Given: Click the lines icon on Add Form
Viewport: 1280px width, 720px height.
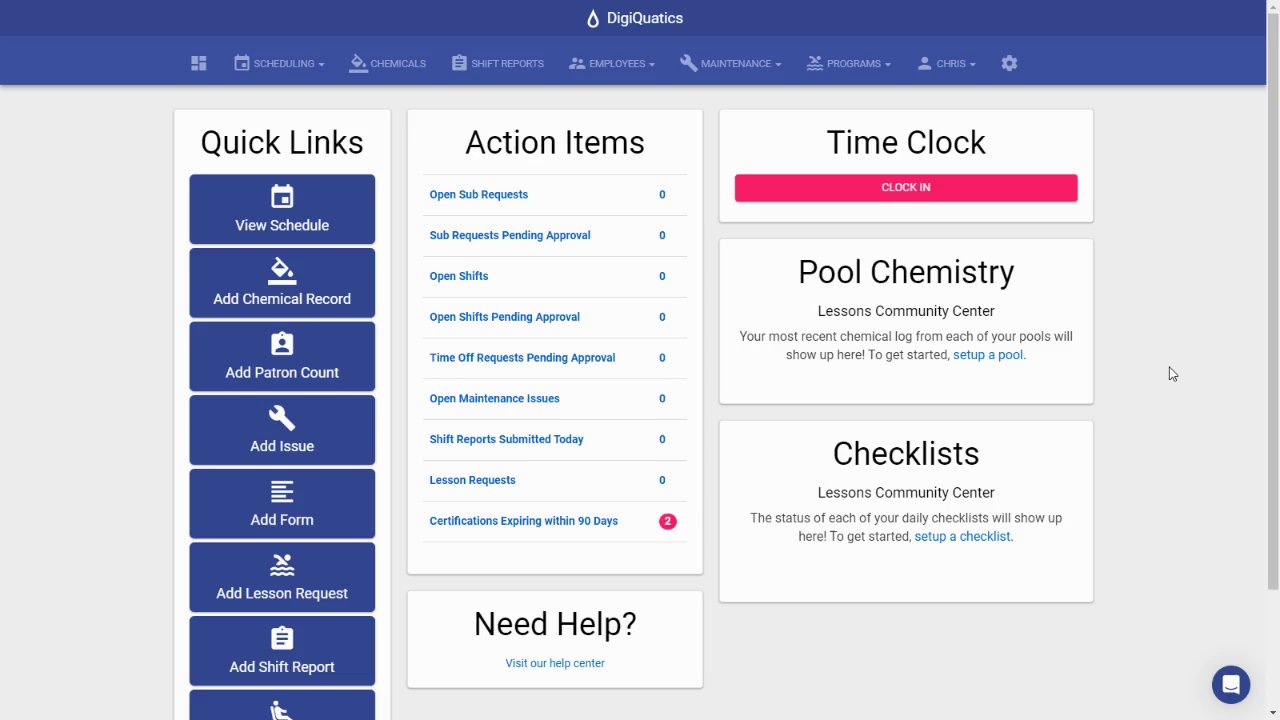Looking at the screenshot, I should tap(282, 491).
